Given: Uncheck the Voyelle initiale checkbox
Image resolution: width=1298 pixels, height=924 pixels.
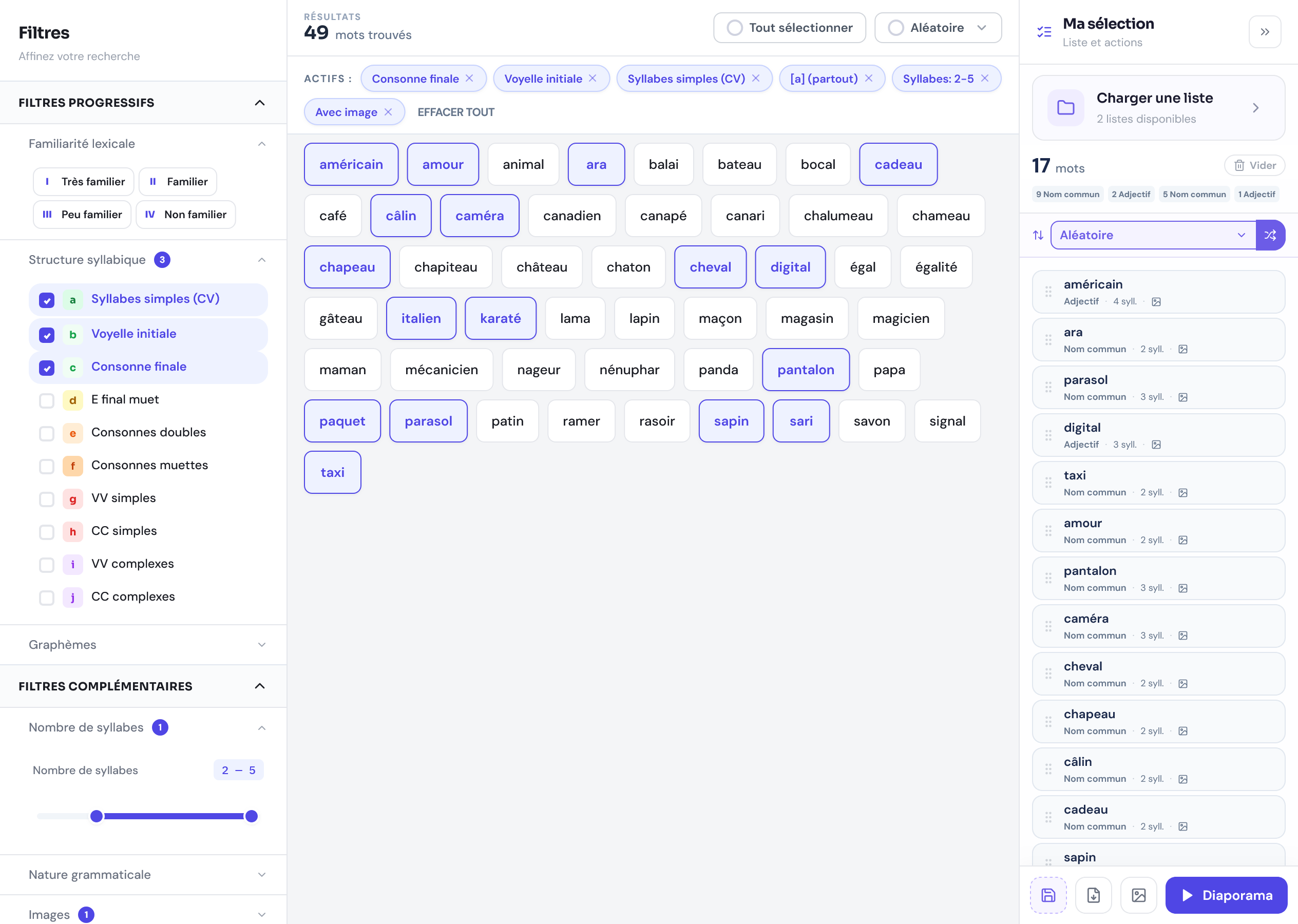Looking at the screenshot, I should point(47,335).
